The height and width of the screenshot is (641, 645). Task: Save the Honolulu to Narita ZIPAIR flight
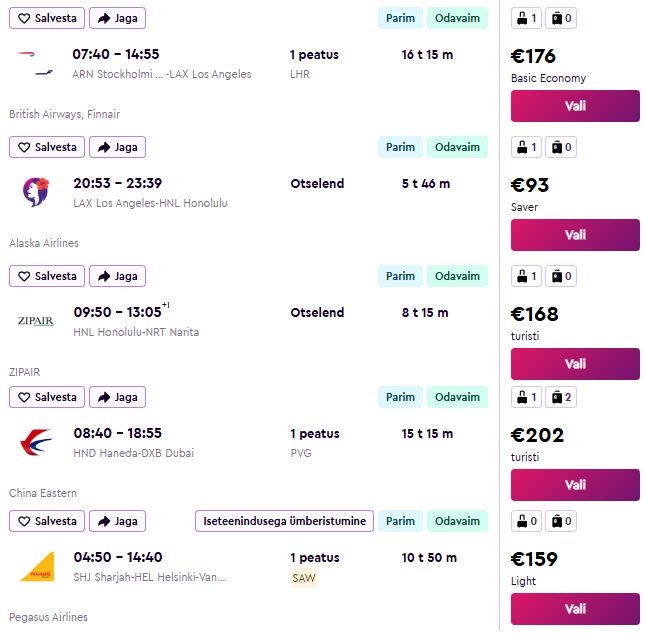point(47,276)
